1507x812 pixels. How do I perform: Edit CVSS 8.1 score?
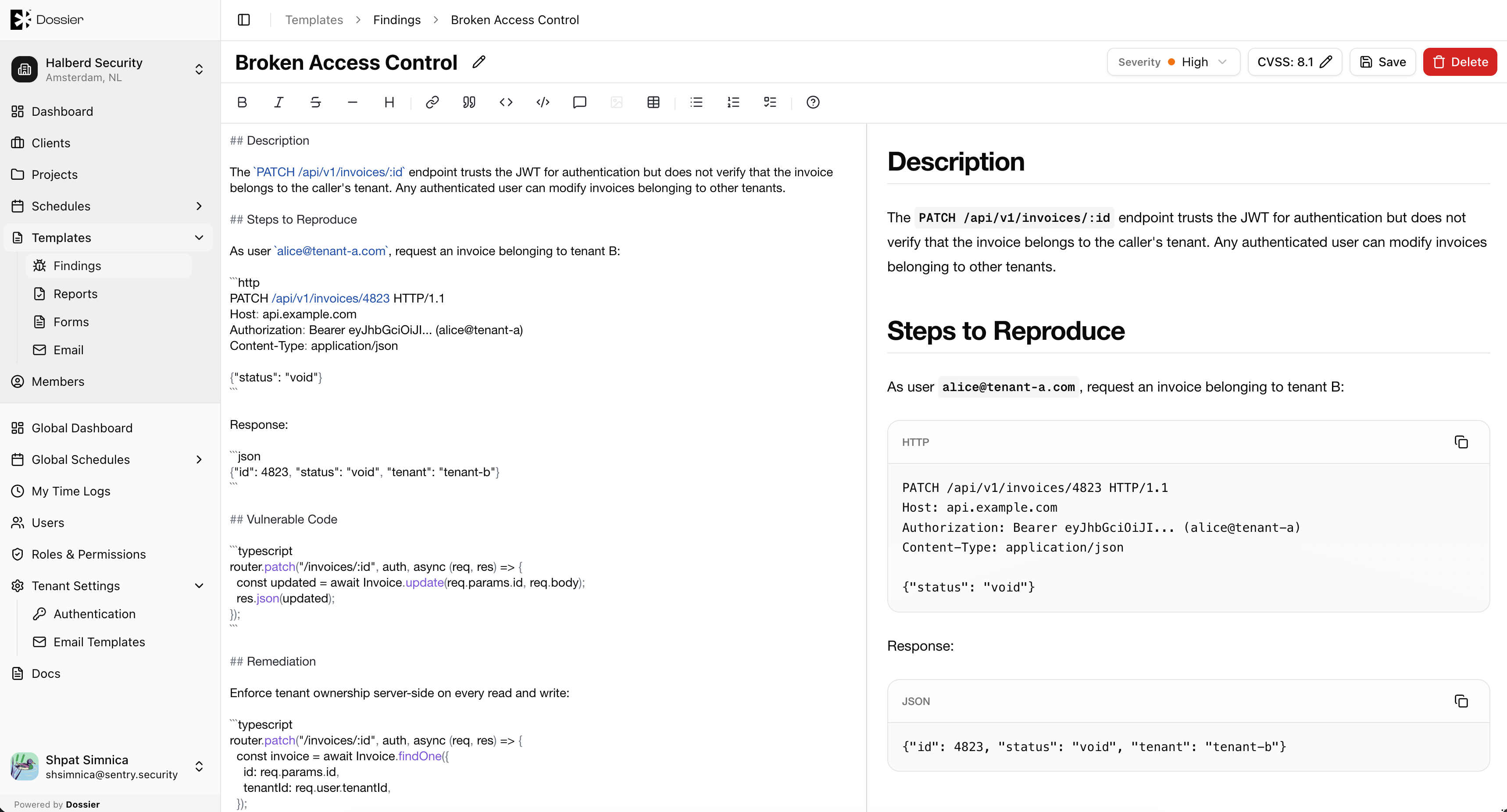[1295, 62]
